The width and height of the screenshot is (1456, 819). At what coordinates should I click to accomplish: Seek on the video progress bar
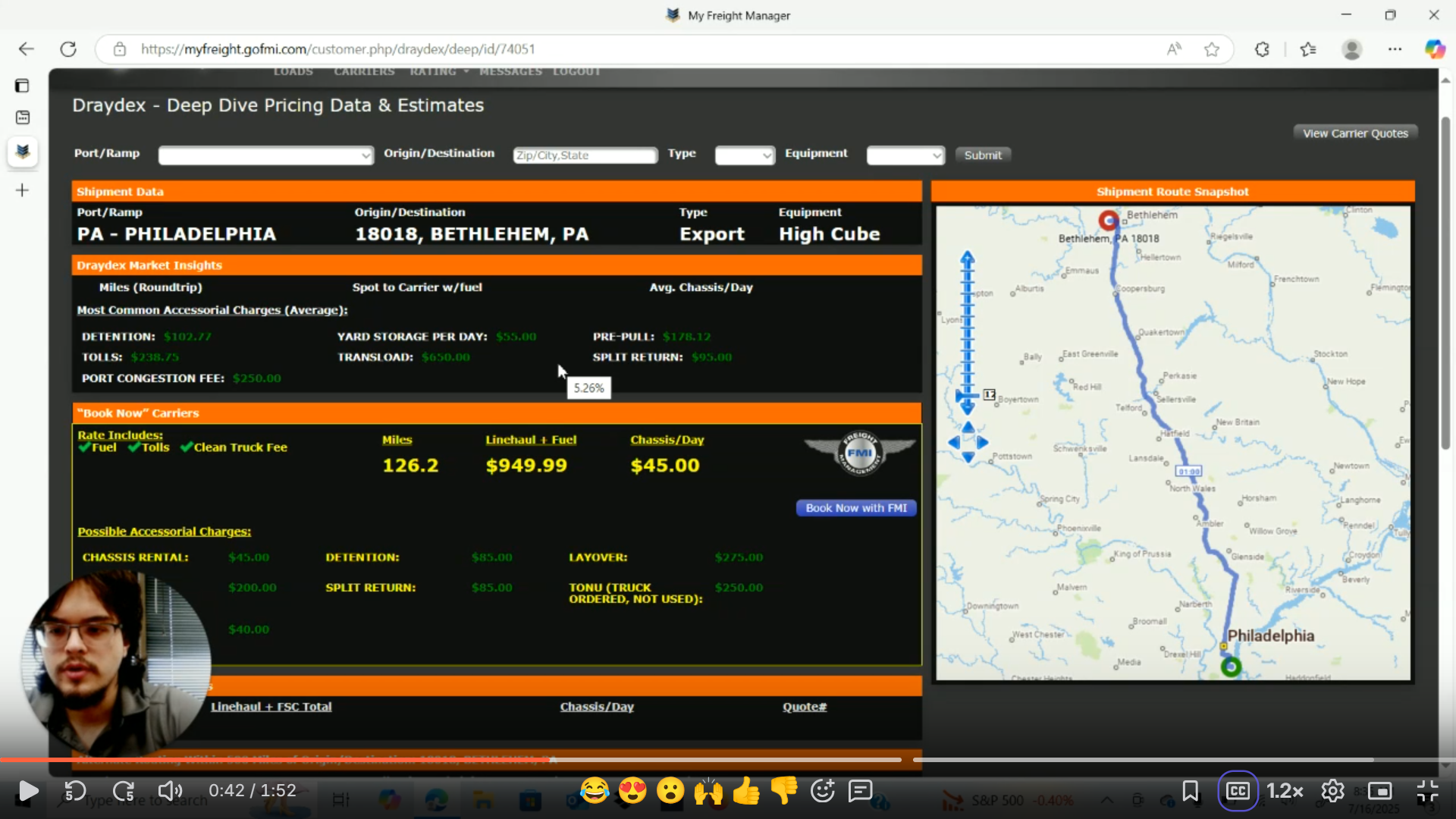pyautogui.click(x=728, y=759)
